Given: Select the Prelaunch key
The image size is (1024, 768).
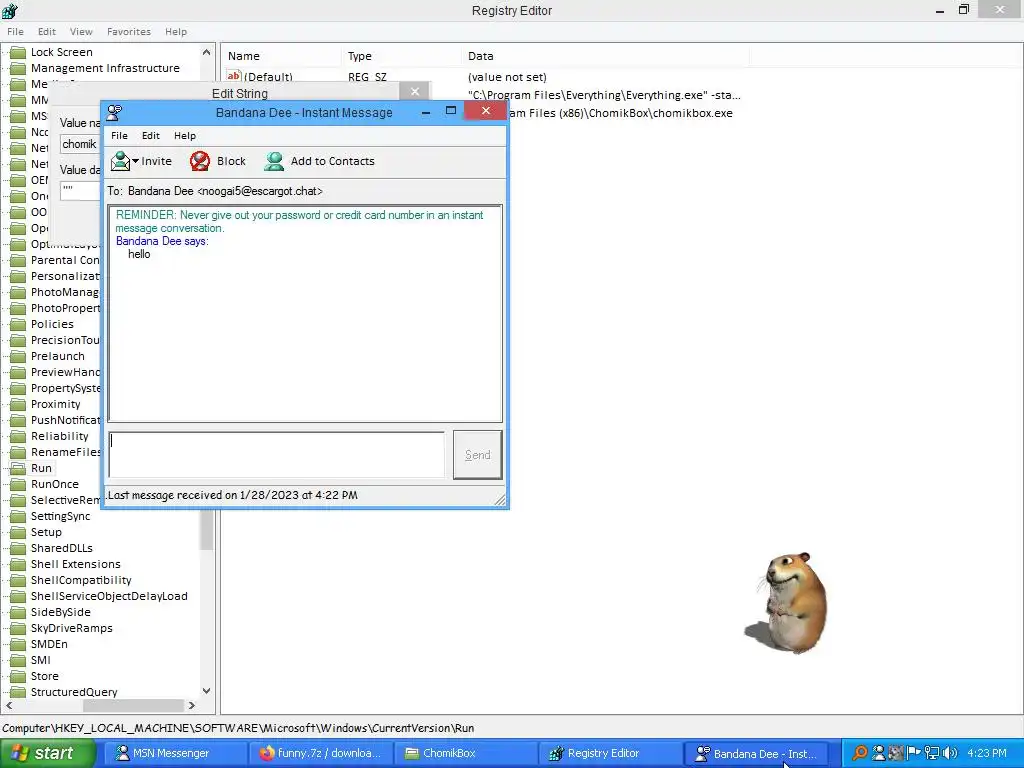Looking at the screenshot, I should [57, 356].
